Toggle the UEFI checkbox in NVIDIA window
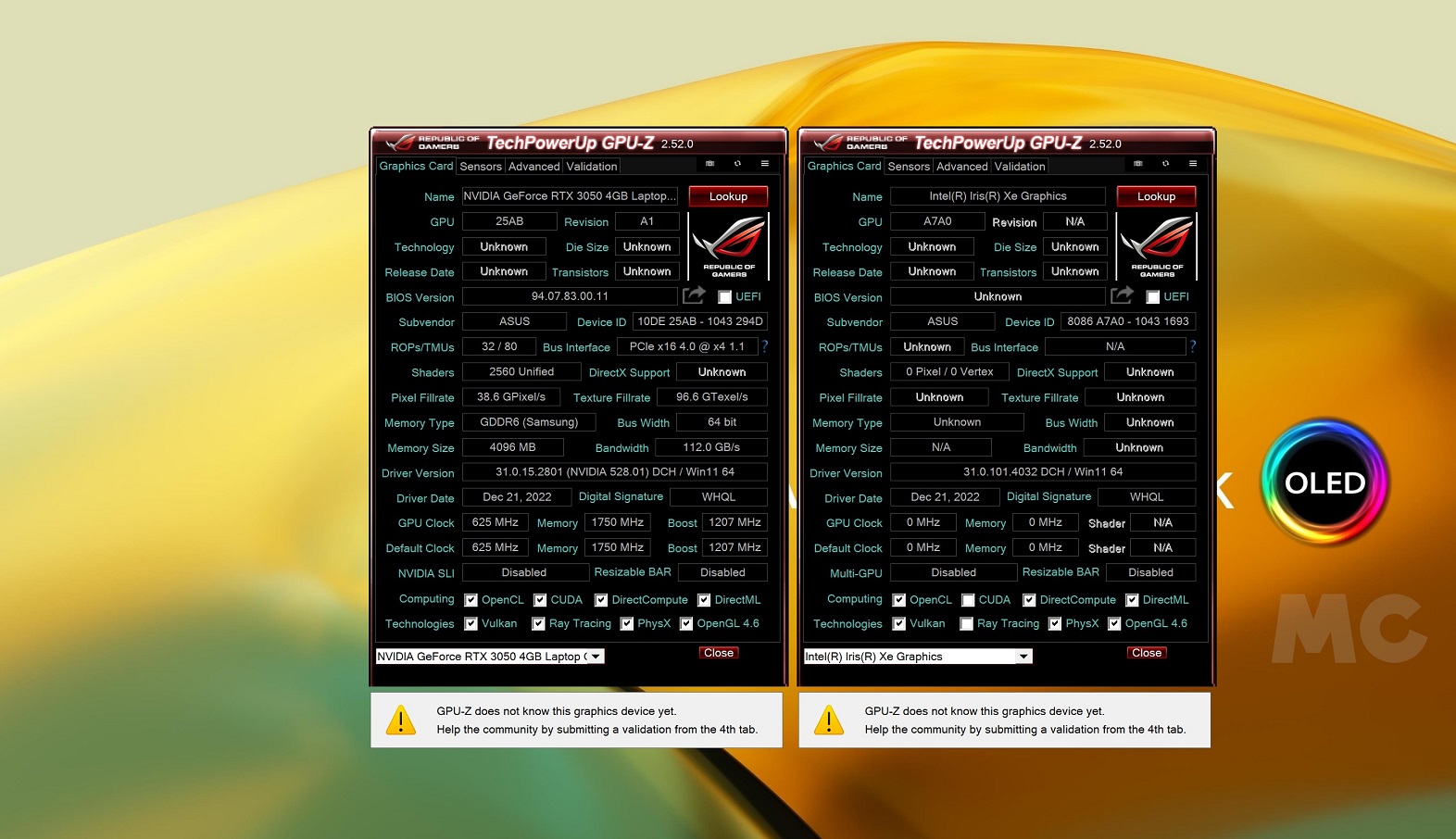 pyautogui.click(x=725, y=297)
